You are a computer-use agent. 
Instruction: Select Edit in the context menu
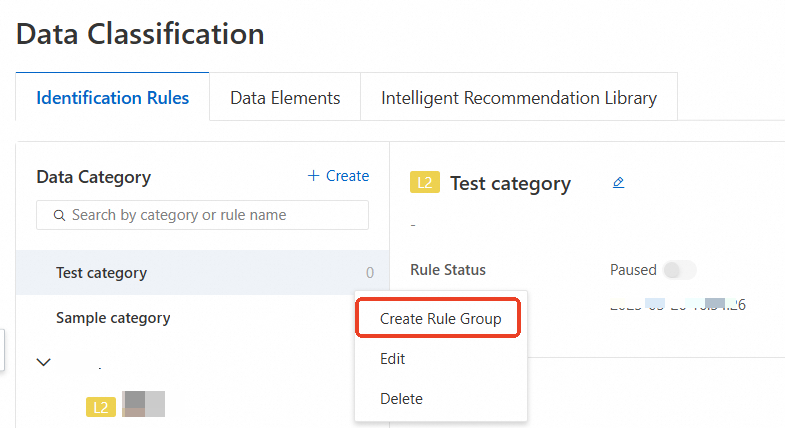(x=393, y=358)
